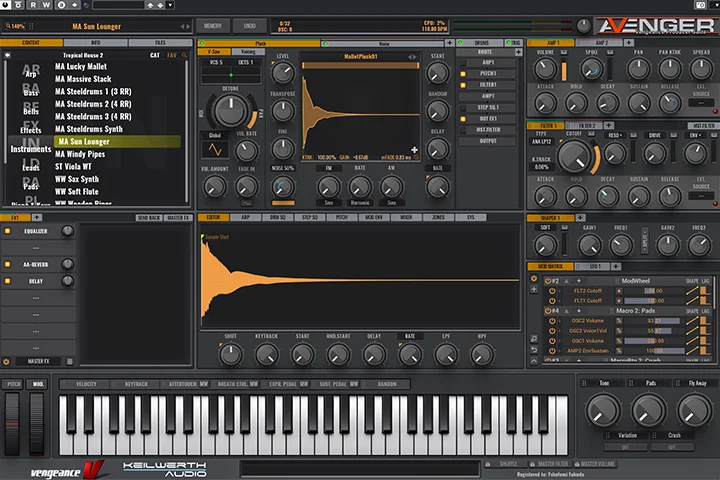Screen dimensions: 720x480
Task: Open the AMP 1 EXT. SOURCE selector
Action: [701, 103]
